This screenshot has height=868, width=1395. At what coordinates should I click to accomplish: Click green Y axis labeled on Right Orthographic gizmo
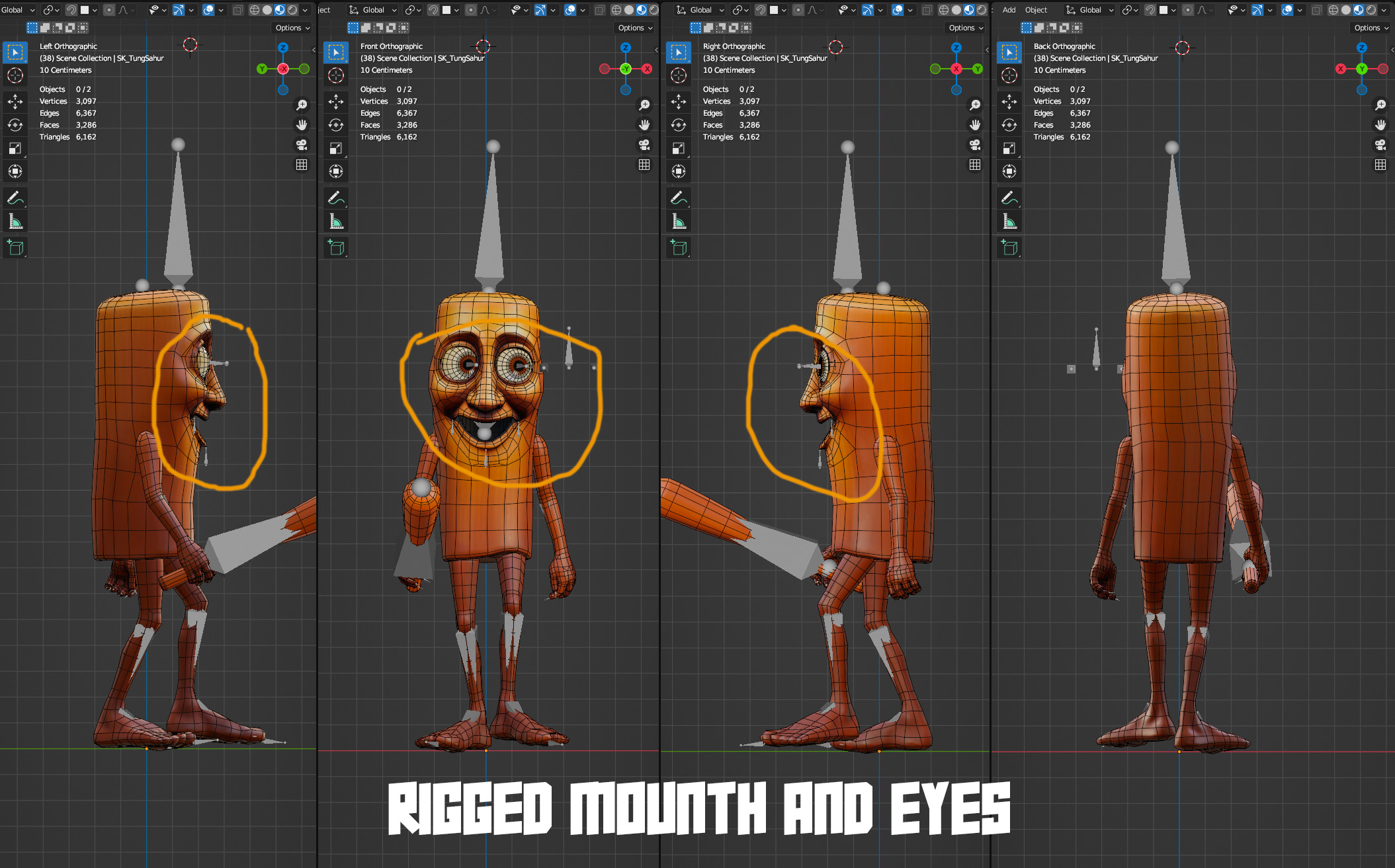point(978,69)
